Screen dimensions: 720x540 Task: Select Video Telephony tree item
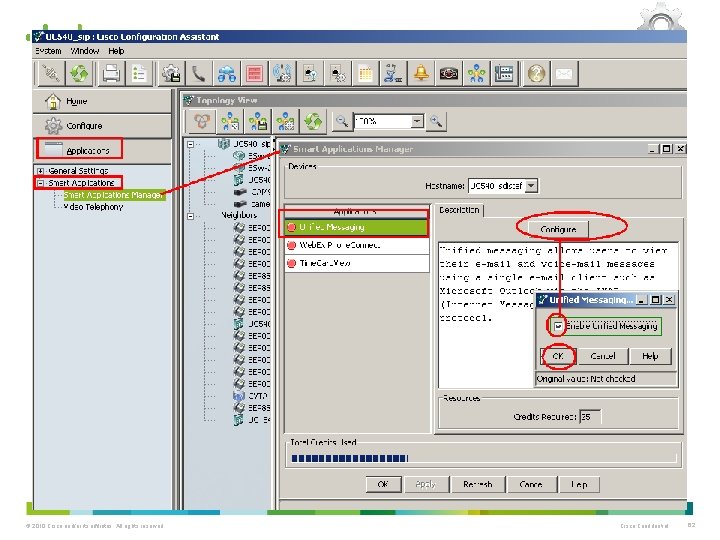(94, 207)
